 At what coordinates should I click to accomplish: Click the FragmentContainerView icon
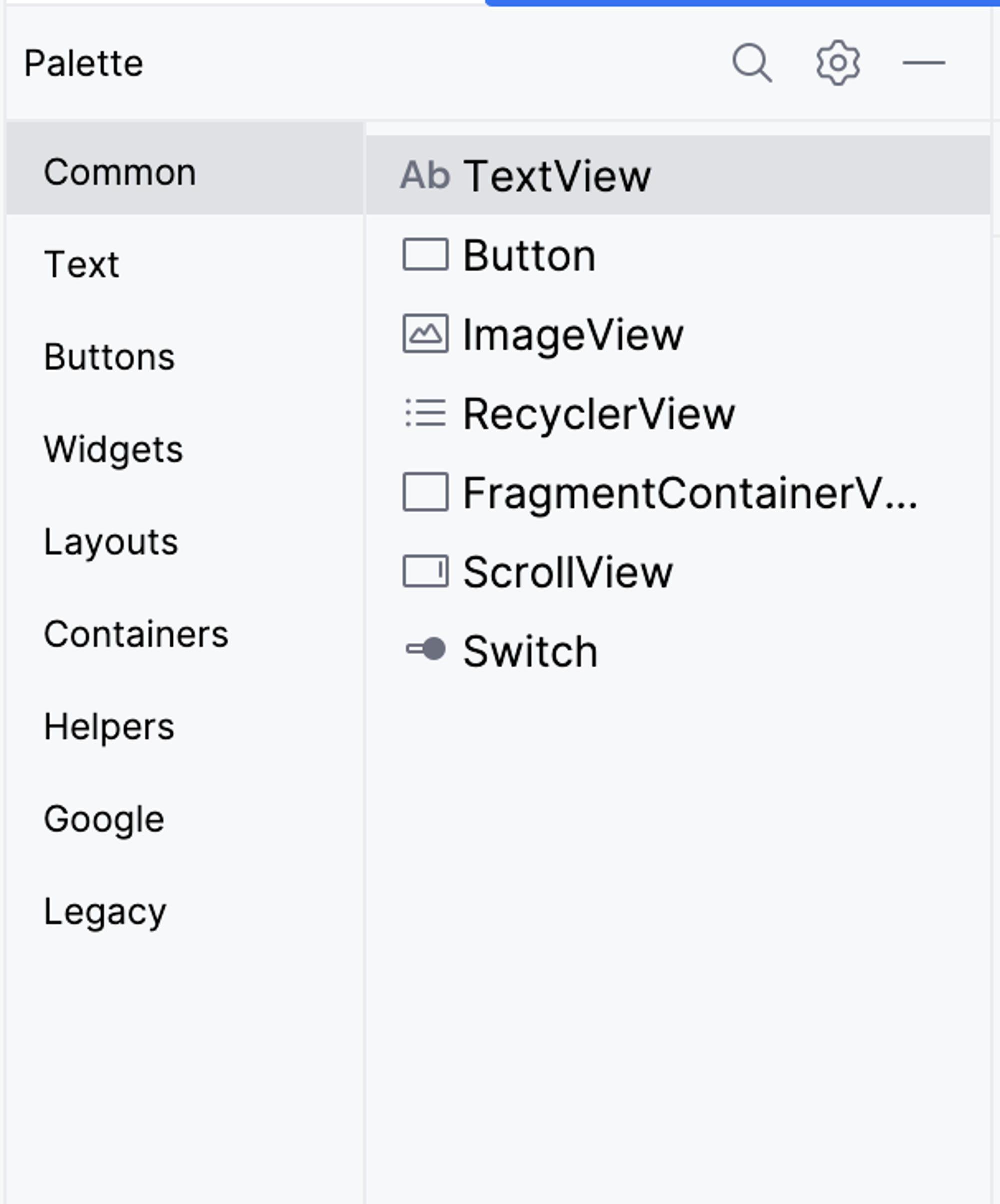[425, 492]
